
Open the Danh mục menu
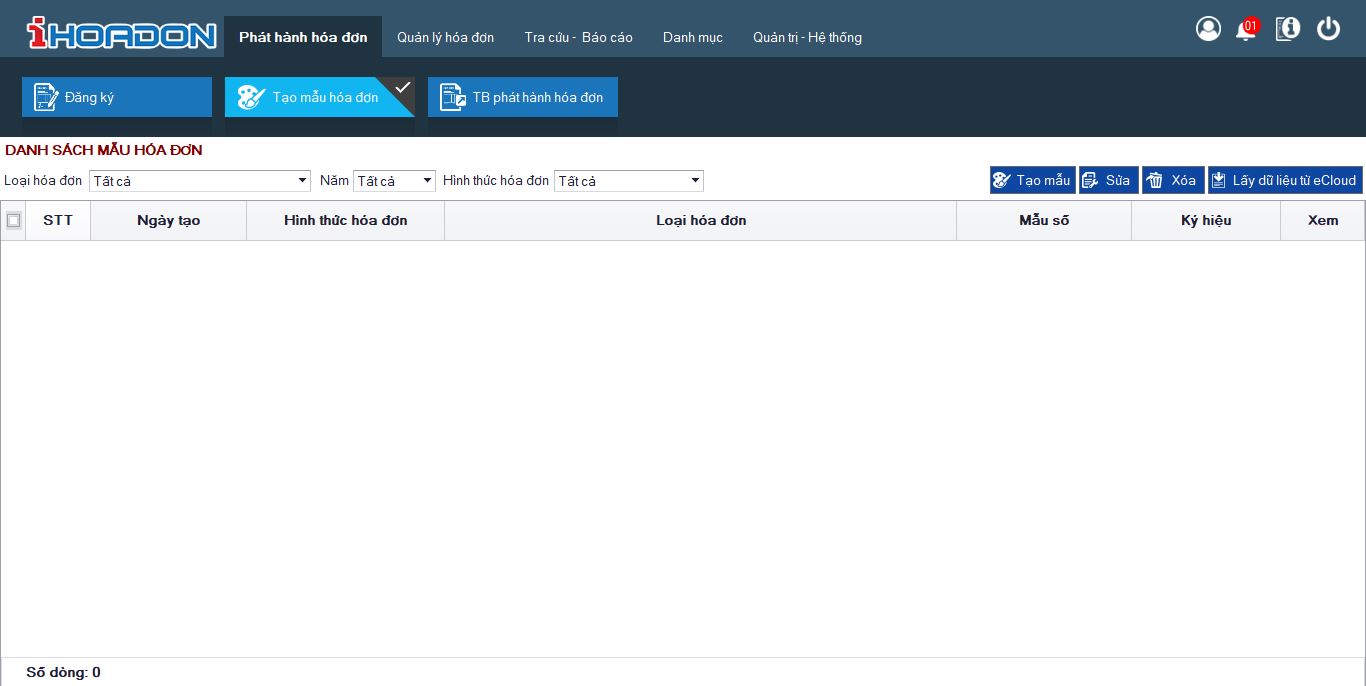pos(692,37)
